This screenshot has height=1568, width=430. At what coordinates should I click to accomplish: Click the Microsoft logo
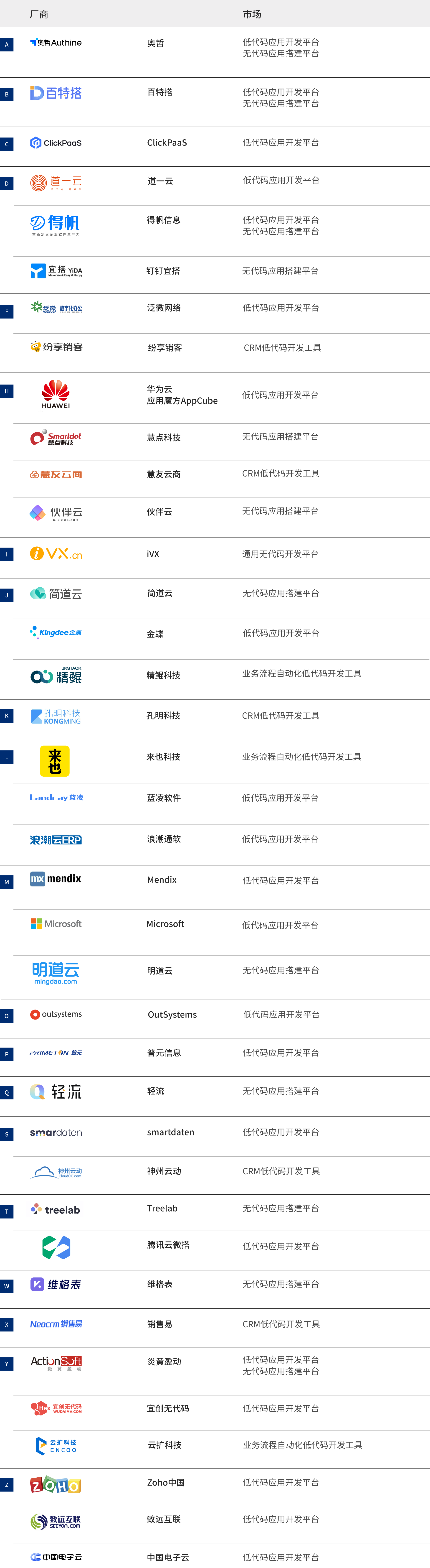[56, 923]
